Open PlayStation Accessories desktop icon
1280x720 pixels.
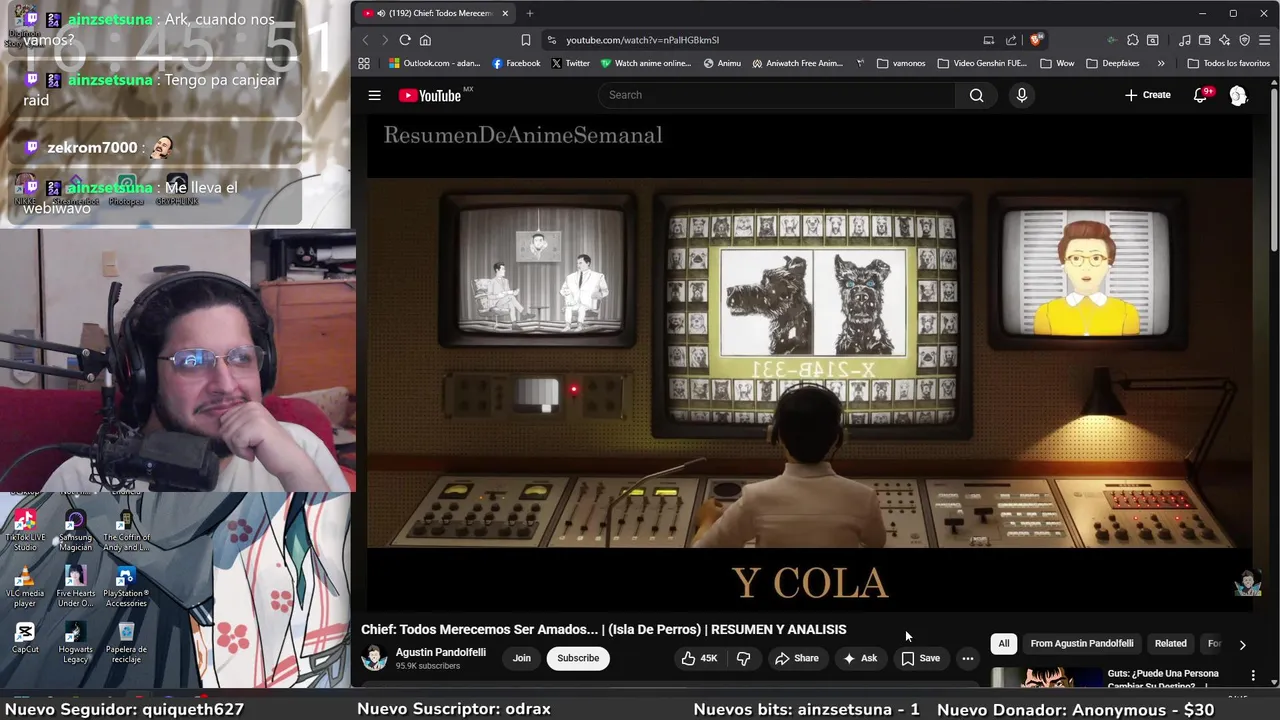[126, 586]
